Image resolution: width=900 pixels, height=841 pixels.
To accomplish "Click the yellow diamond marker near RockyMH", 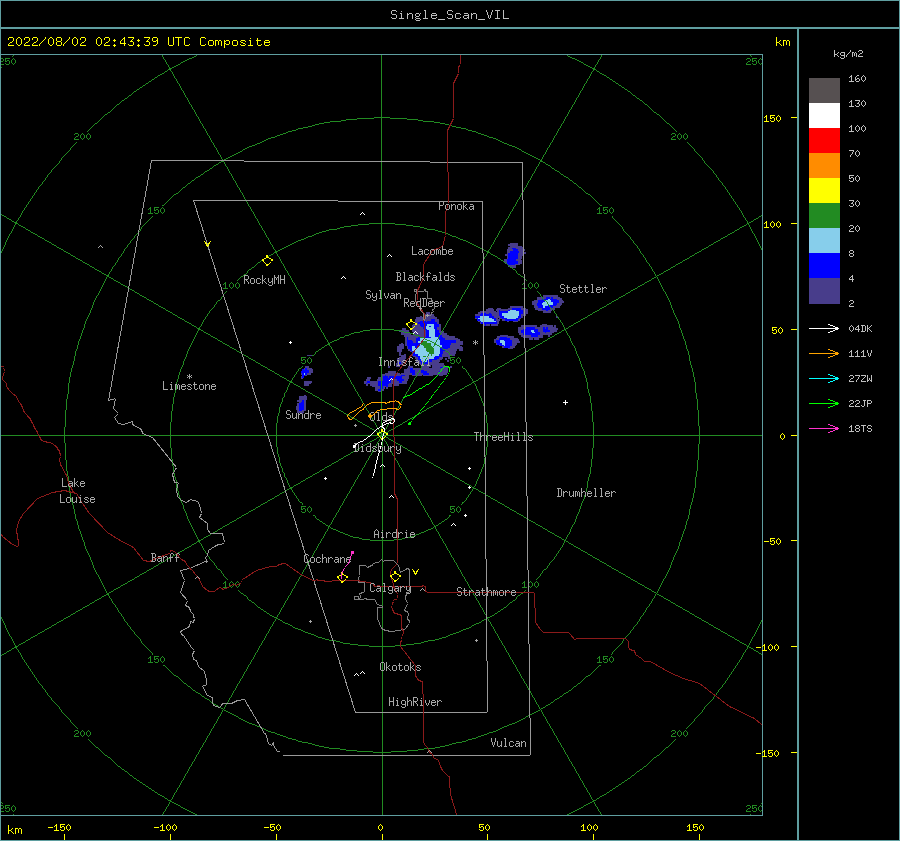I will [x=267, y=261].
